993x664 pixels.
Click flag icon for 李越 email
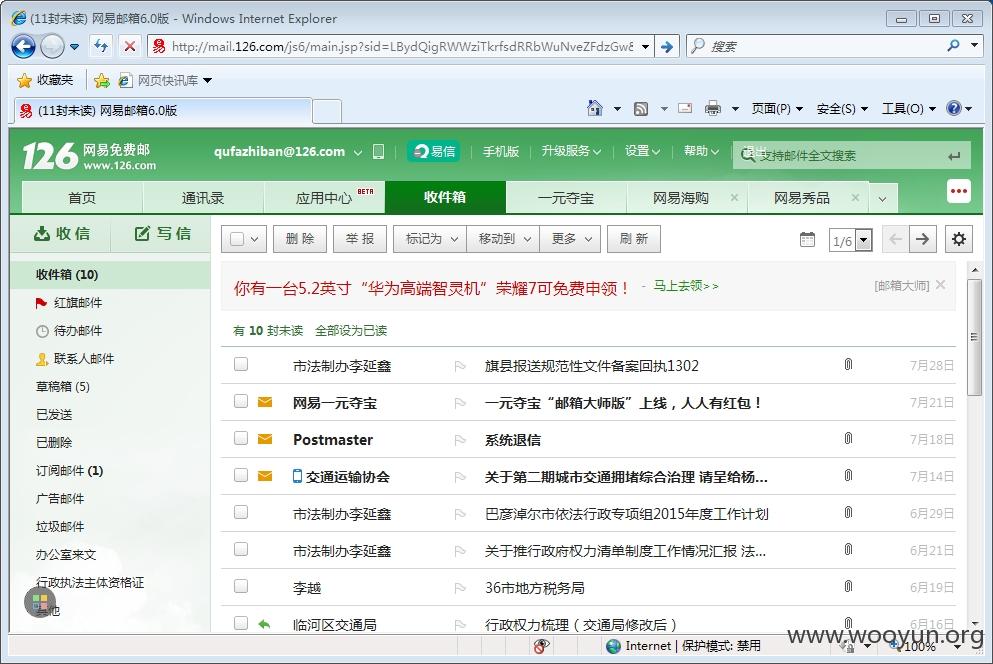(x=460, y=588)
